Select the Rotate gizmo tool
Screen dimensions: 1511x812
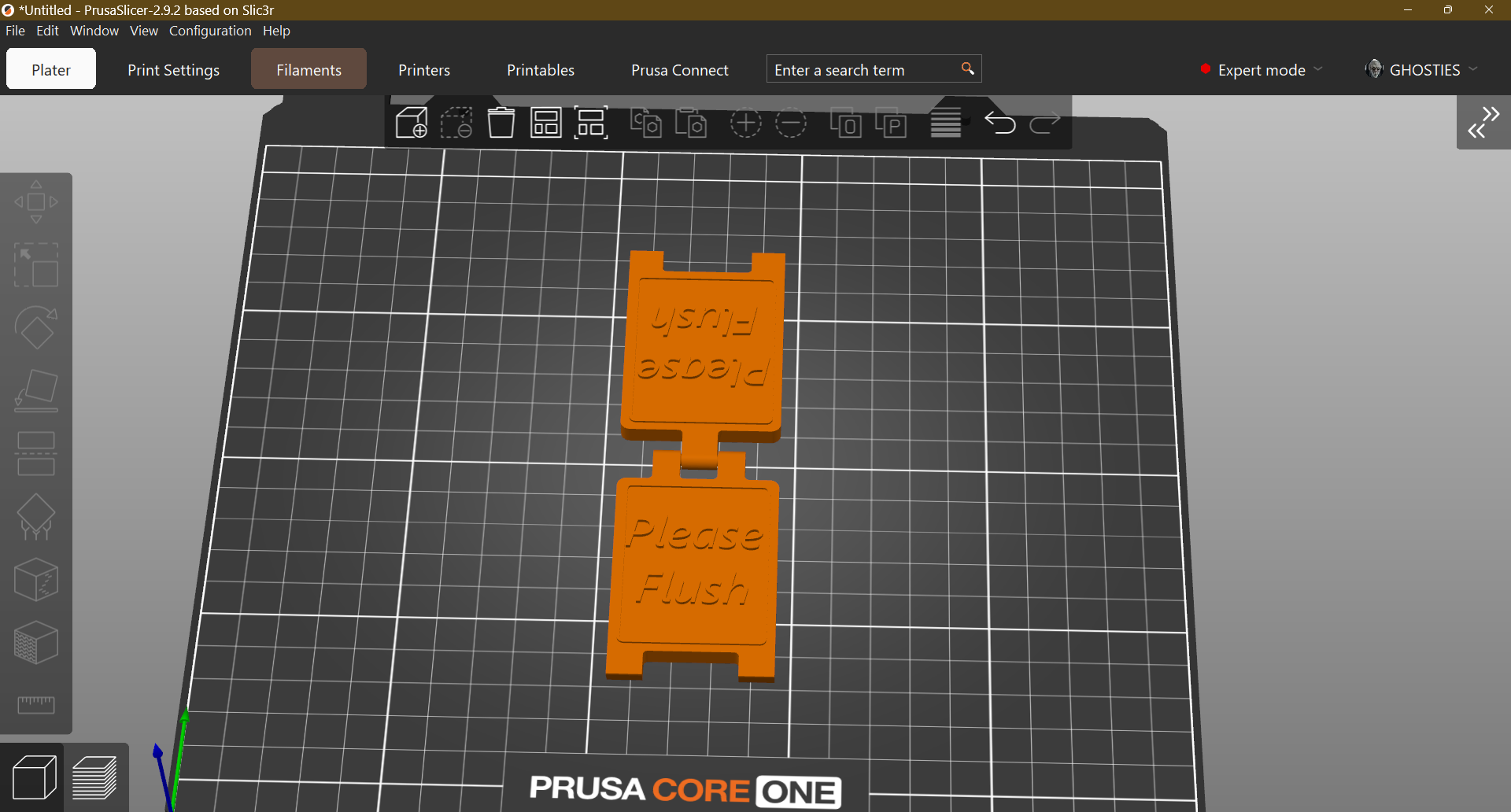(x=36, y=328)
